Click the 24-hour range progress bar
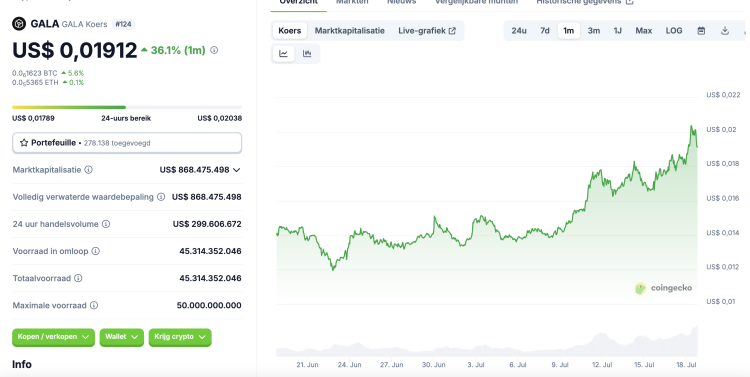Viewport: 750px width, 377px height. [x=127, y=107]
